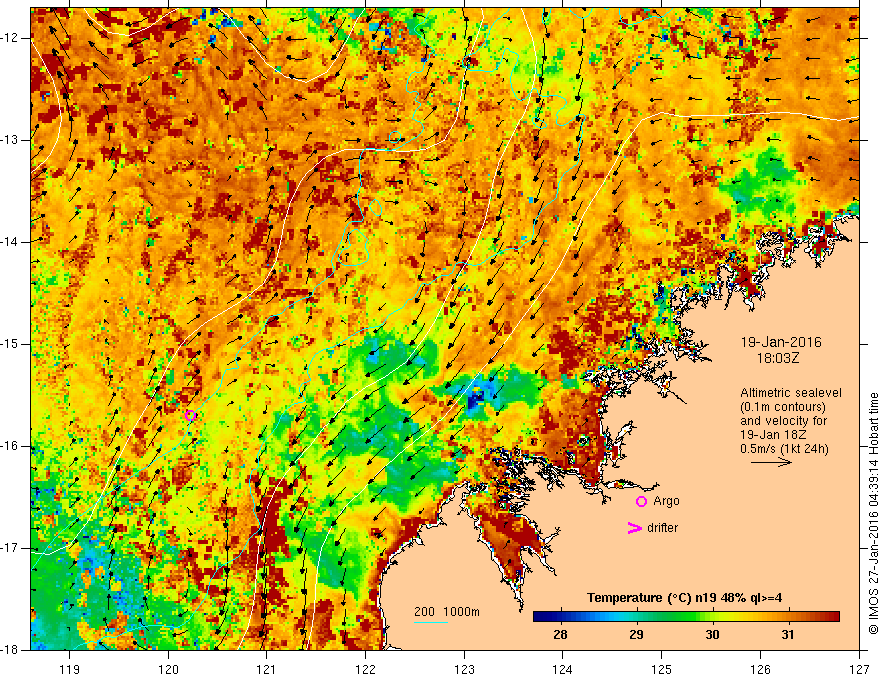Click the Temperature (°C) n19 title

click(684, 598)
